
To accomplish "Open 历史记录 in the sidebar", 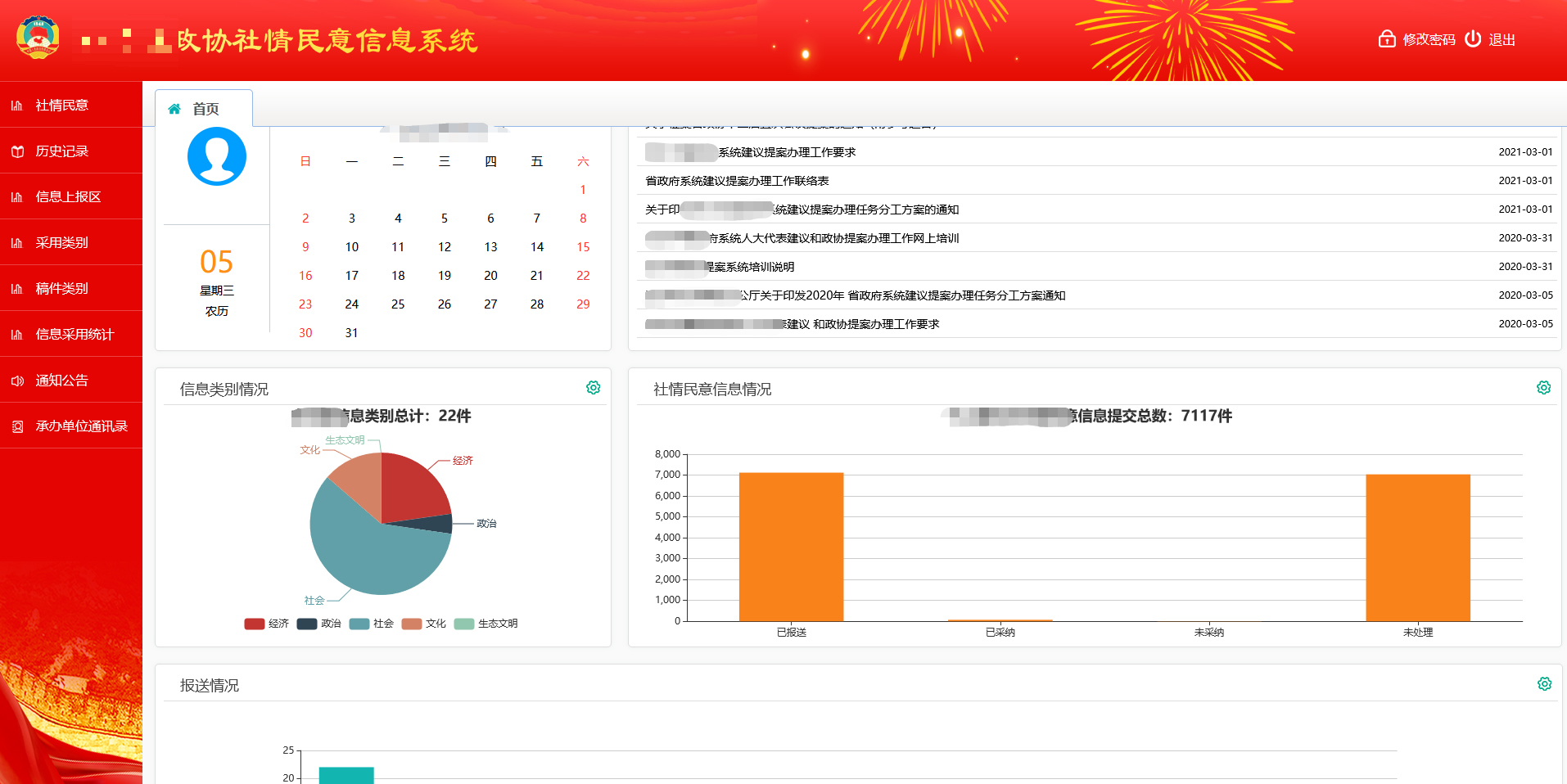I will (x=71, y=151).
